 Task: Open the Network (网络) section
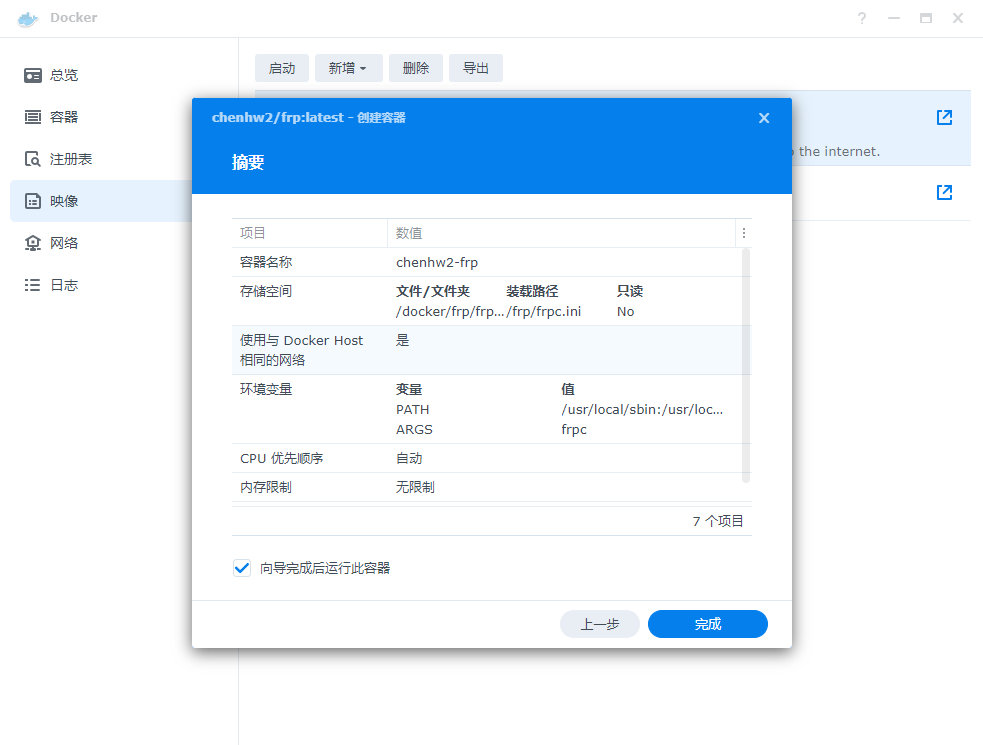click(x=63, y=243)
